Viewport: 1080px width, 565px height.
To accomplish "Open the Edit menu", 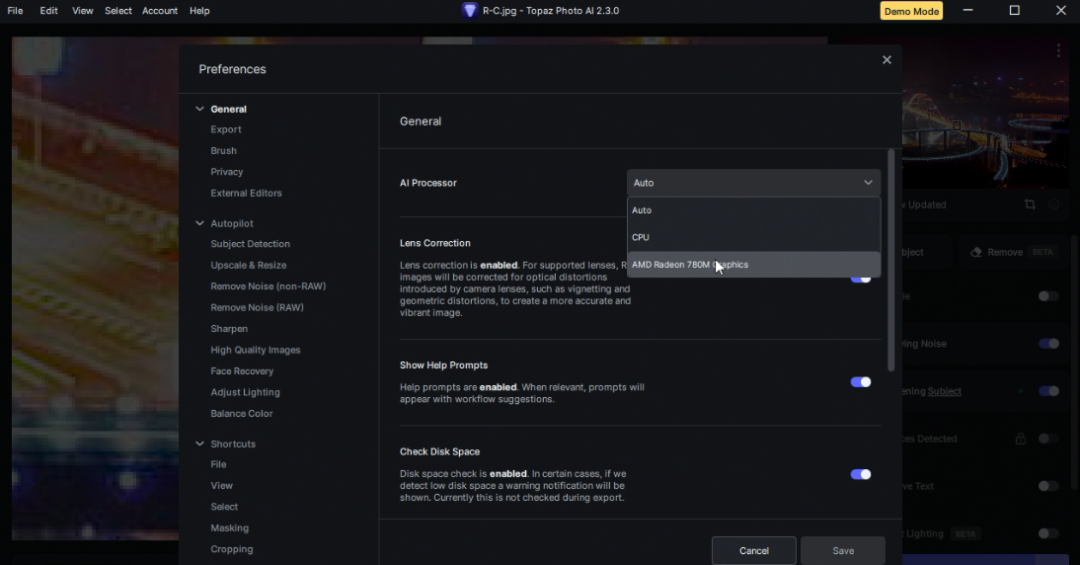I will 49,11.
